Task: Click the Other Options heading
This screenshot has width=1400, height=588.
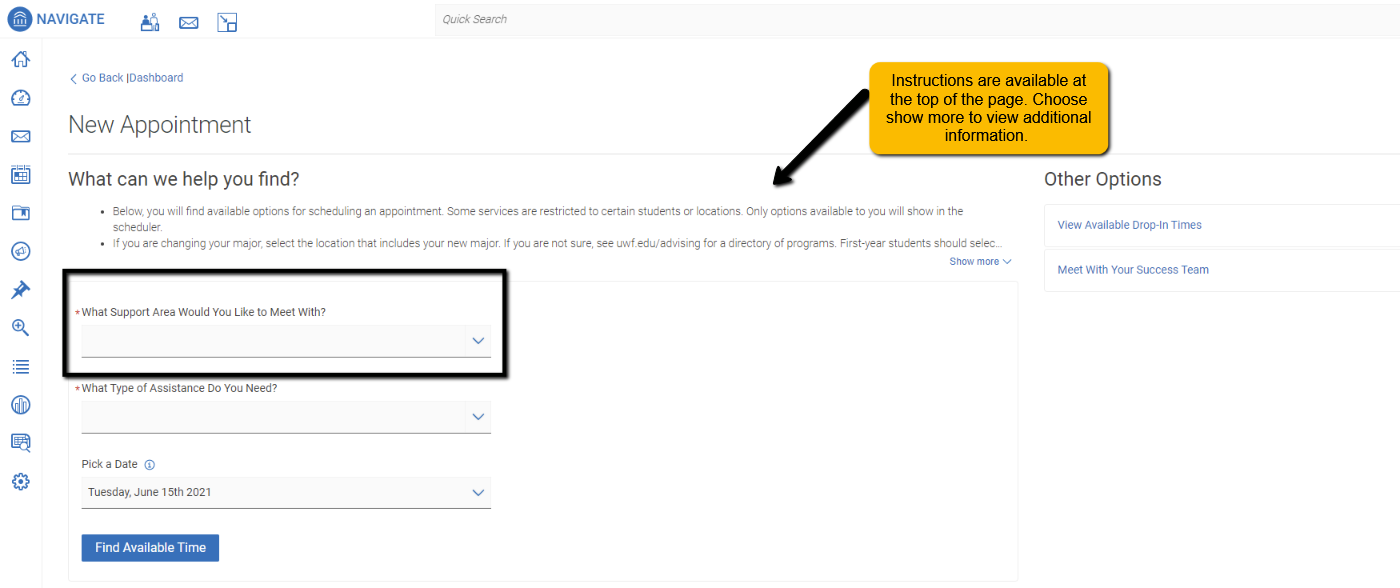Action: (1103, 179)
